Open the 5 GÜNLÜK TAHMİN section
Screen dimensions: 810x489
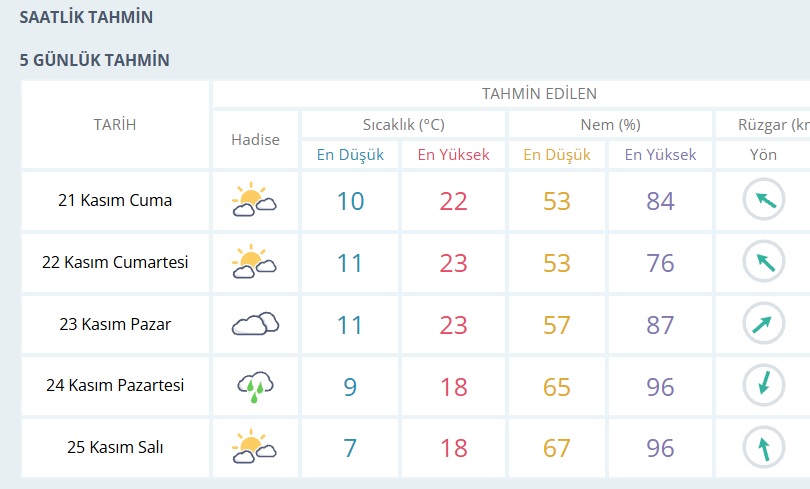coord(95,60)
